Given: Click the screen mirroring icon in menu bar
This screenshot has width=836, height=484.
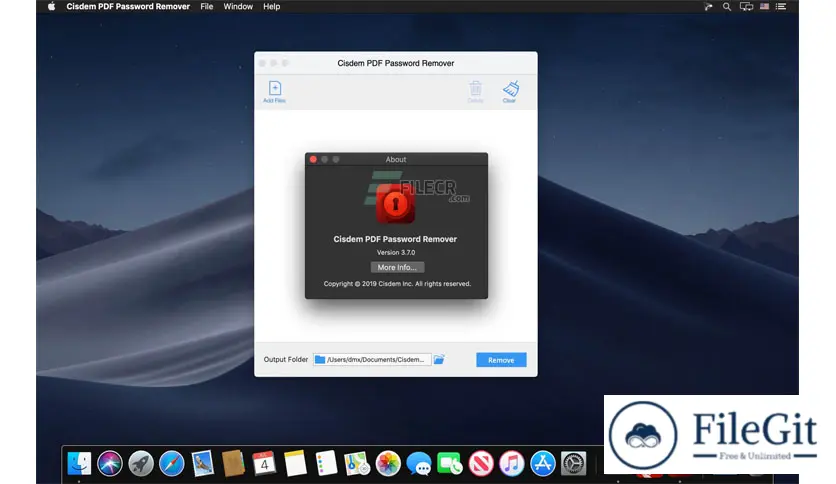Looking at the screenshot, I should pyautogui.click(x=746, y=6).
